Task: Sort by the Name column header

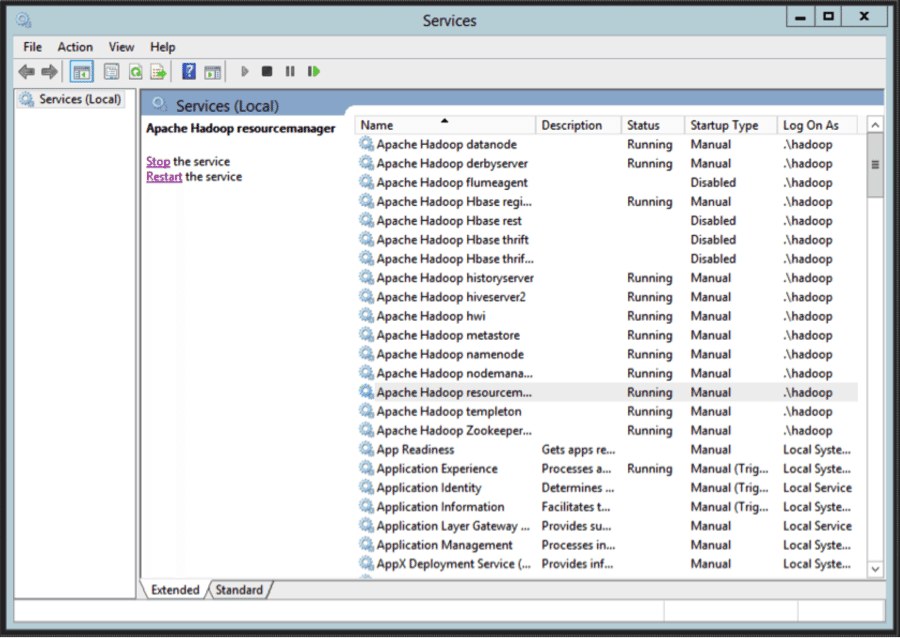Action: click(x=445, y=125)
